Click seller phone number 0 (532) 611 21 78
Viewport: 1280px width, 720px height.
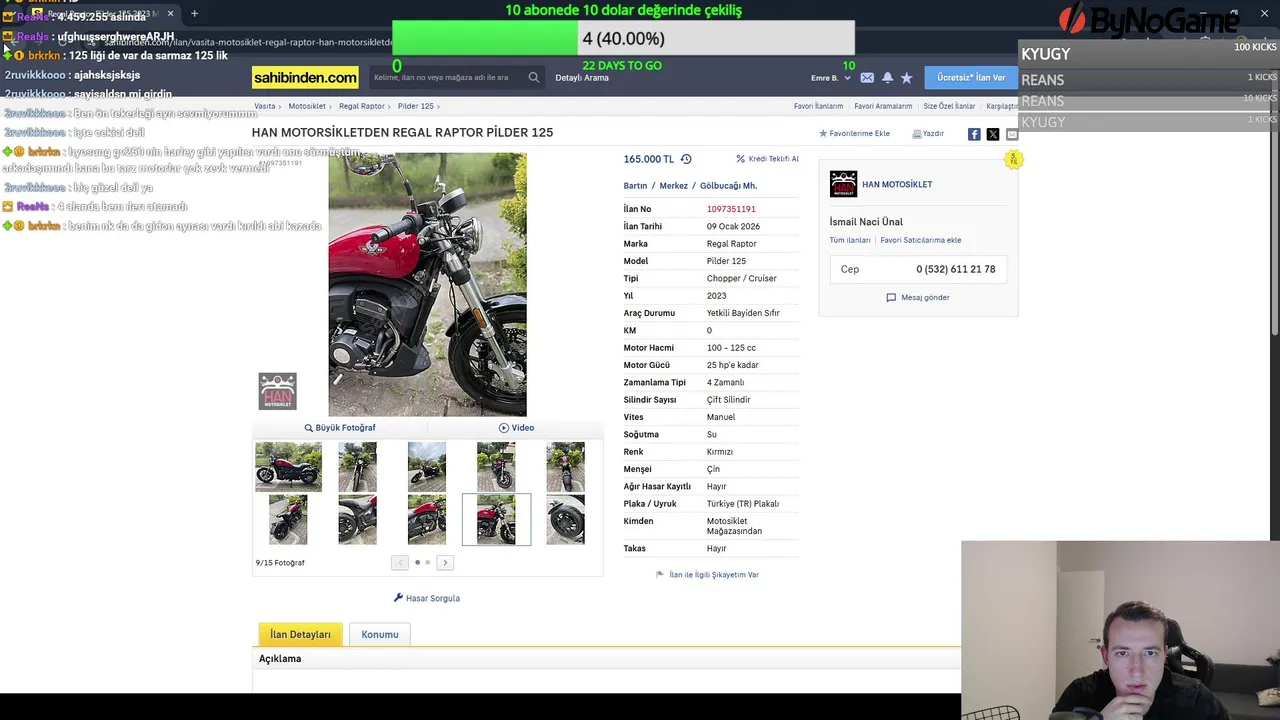[x=955, y=269]
